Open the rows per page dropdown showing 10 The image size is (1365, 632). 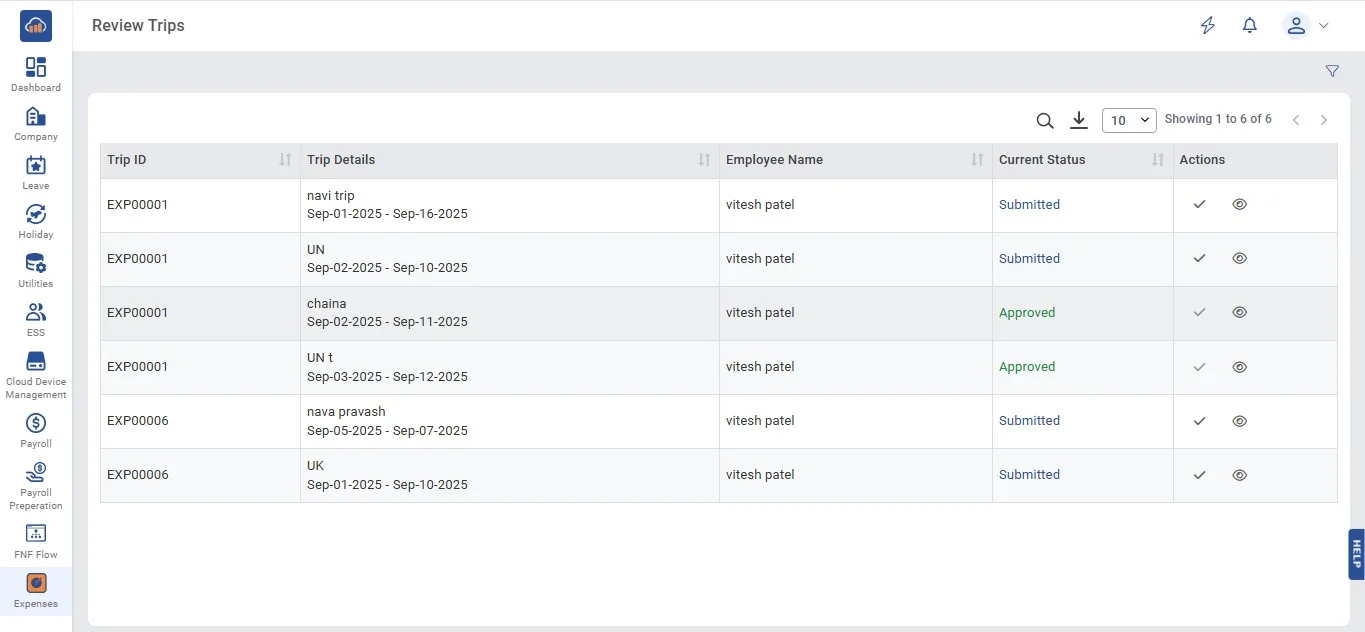click(x=1128, y=120)
